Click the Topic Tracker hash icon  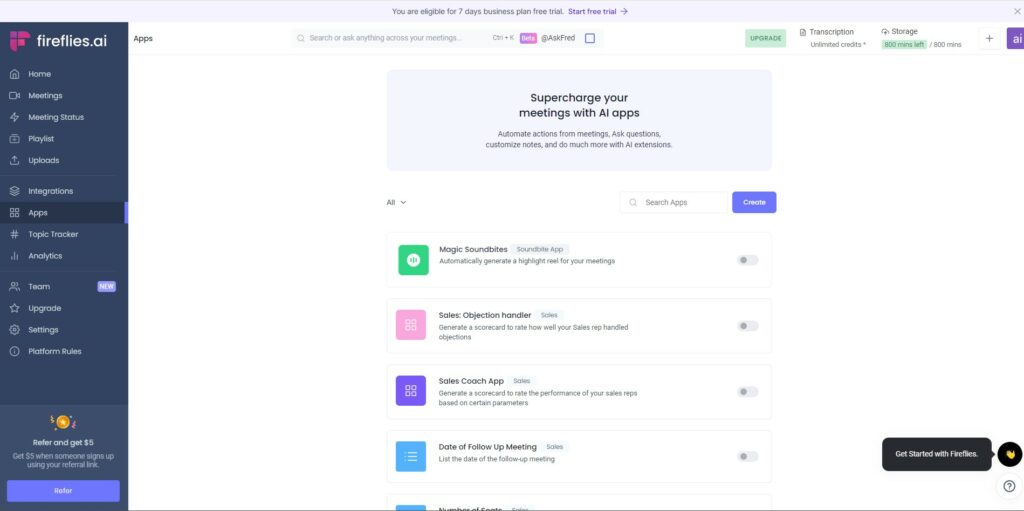point(14,234)
